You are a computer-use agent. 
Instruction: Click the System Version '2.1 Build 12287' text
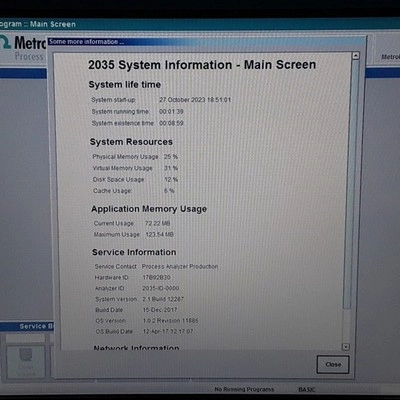163,299
